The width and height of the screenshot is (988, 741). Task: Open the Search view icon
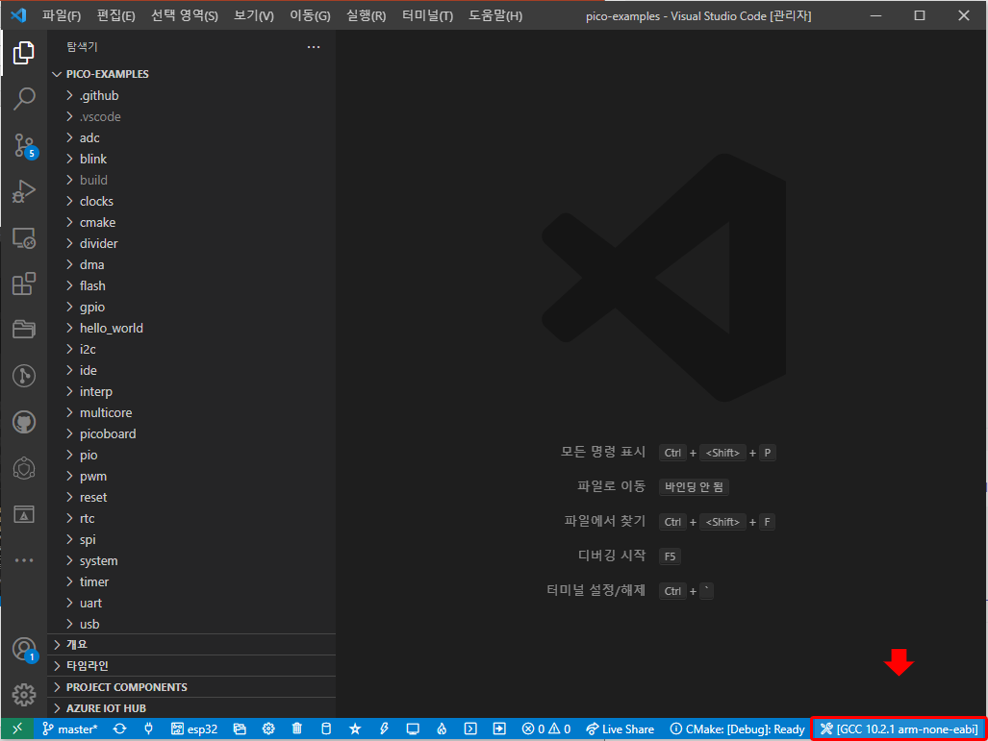click(23, 99)
